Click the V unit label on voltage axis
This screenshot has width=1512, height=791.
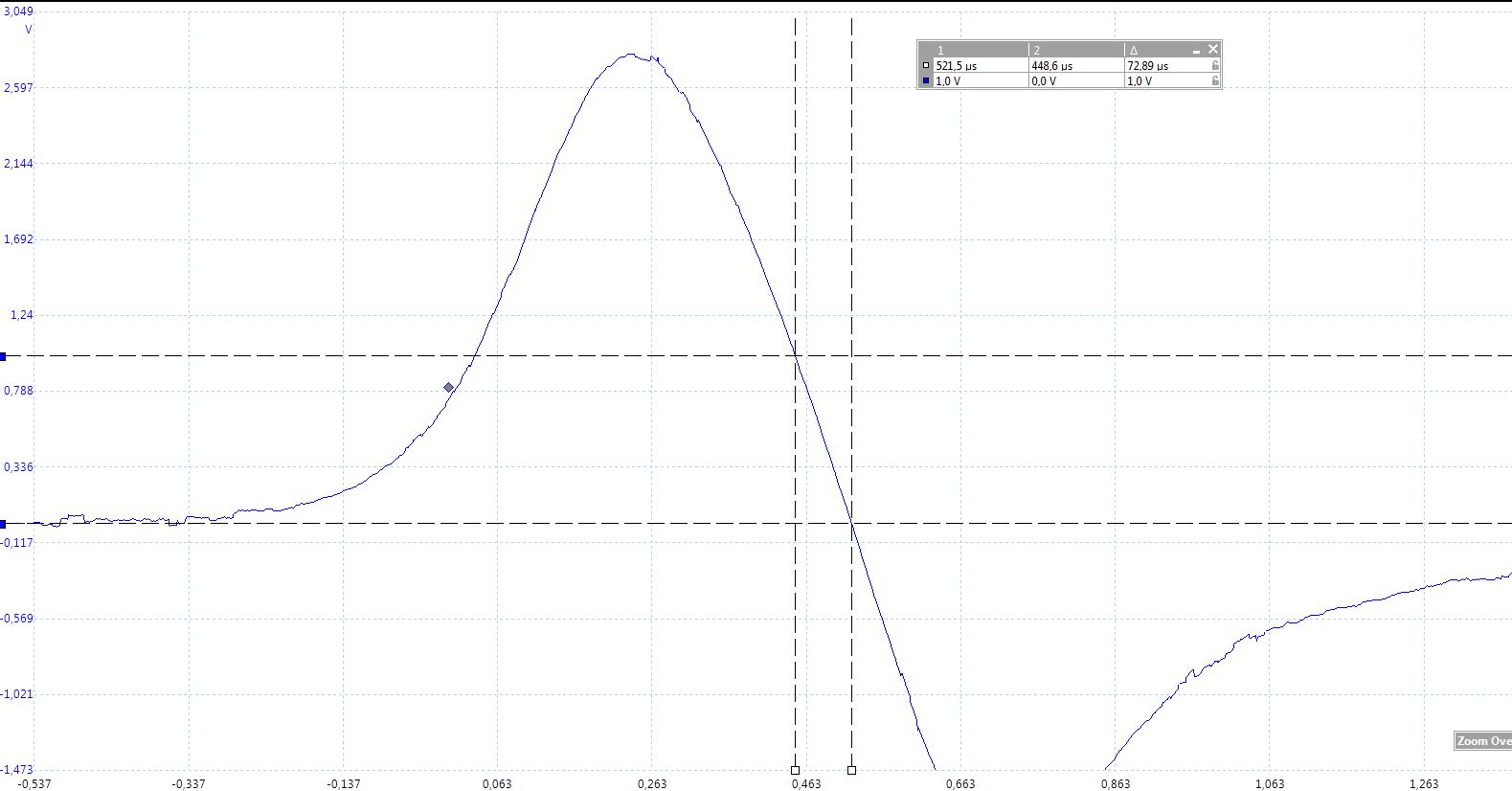(28, 30)
